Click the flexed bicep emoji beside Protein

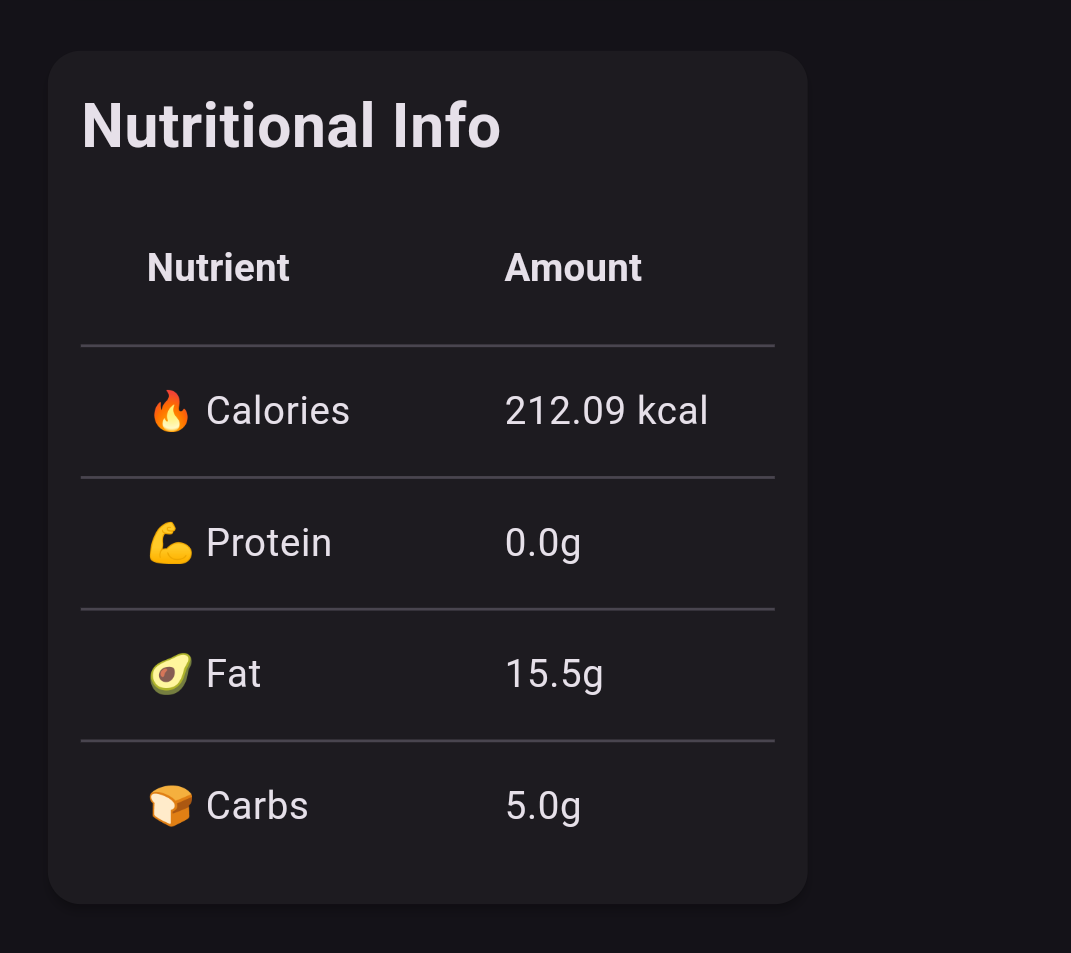coord(170,543)
